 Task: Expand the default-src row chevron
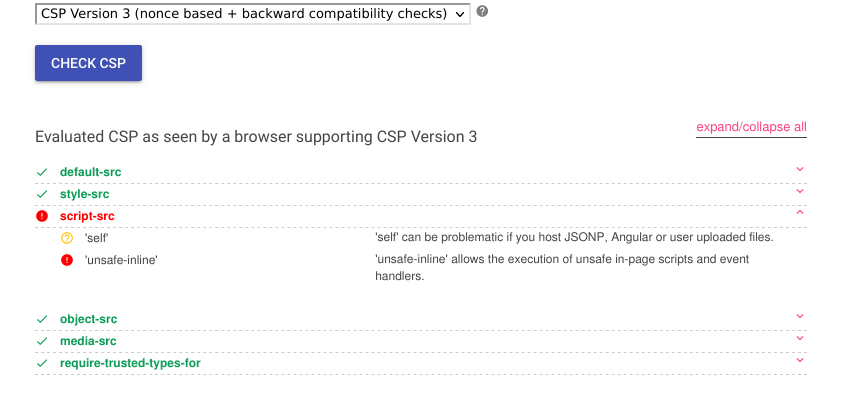tap(800, 170)
